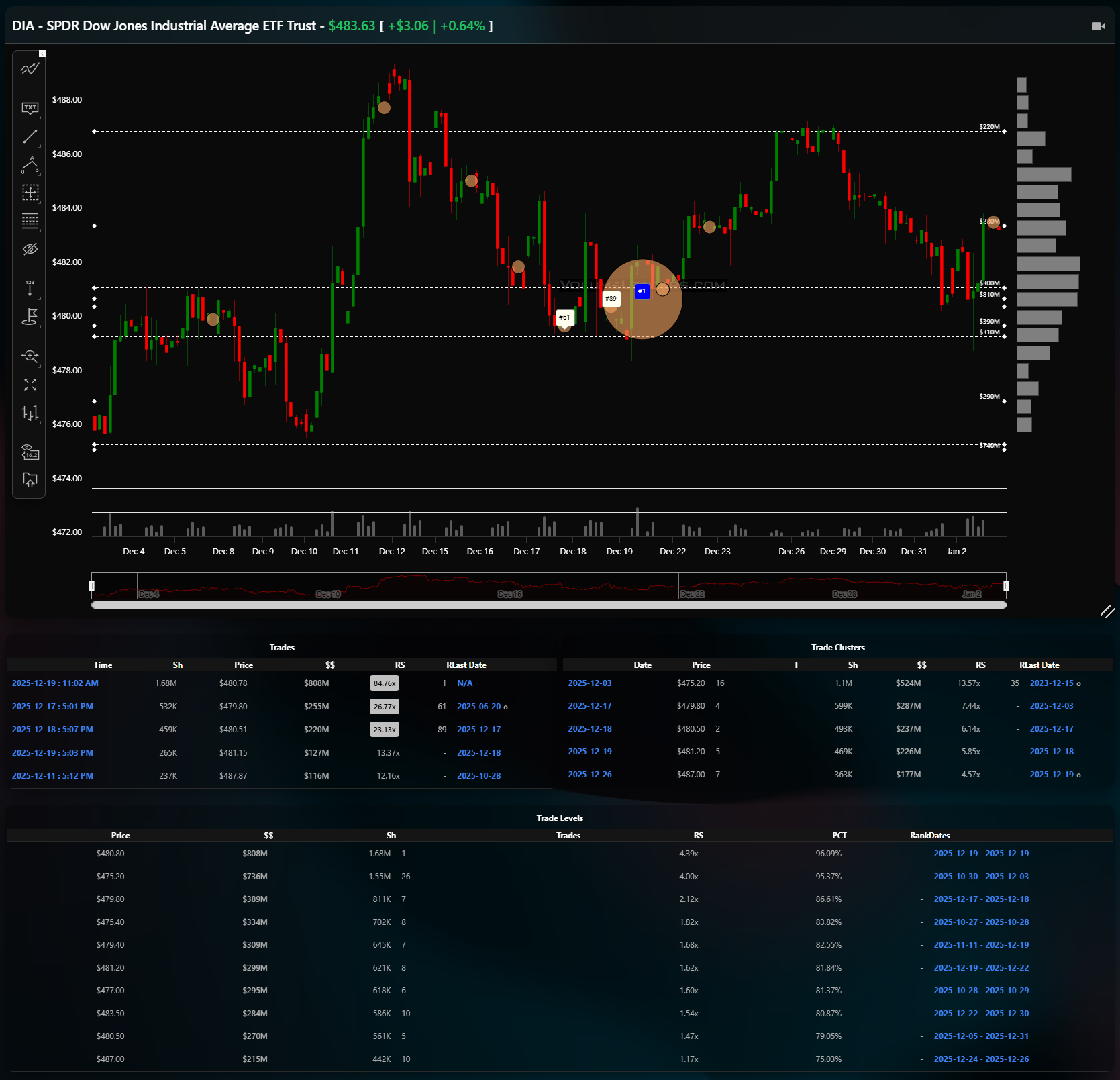Select the TXT text annotation tool
Image resolution: width=1120 pixels, height=1080 pixels.
(30, 108)
